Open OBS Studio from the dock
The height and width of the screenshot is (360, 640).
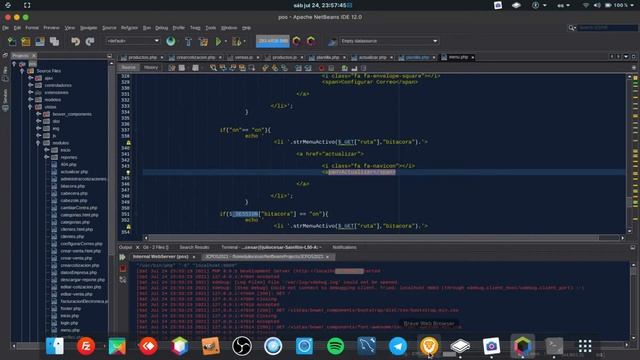click(x=242, y=346)
